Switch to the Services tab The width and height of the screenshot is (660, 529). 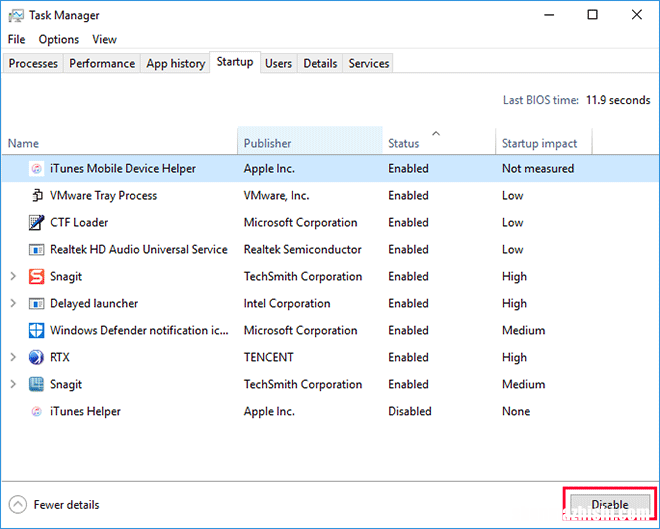point(368,64)
